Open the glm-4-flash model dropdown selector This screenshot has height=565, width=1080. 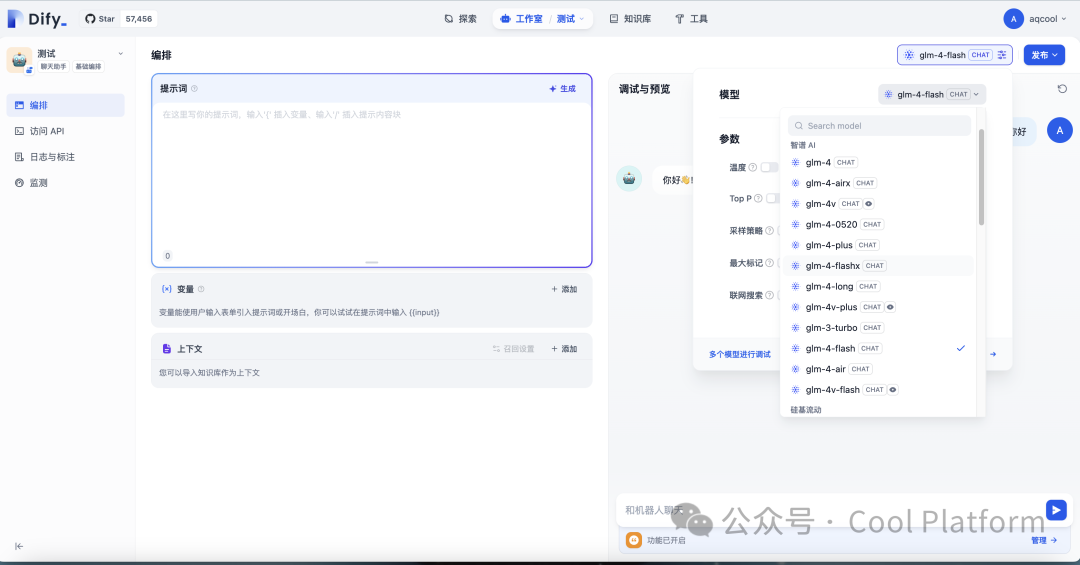pyautogui.click(x=932, y=94)
